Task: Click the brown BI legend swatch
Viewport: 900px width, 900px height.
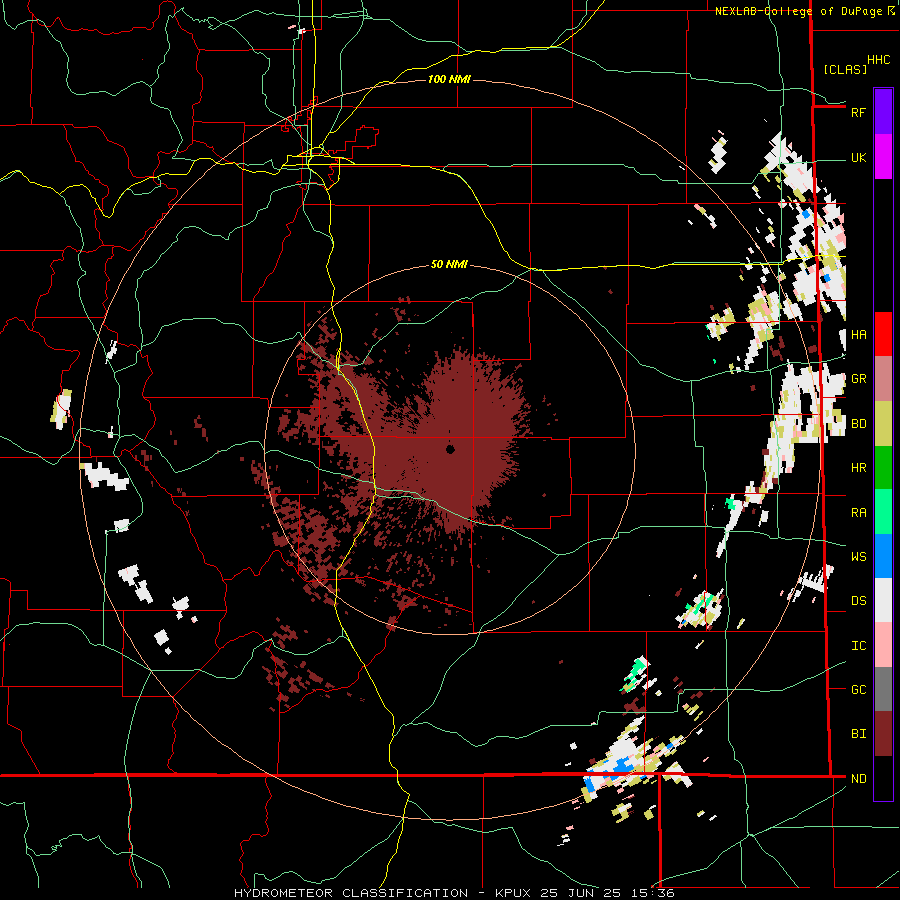Action: [x=883, y=734]
